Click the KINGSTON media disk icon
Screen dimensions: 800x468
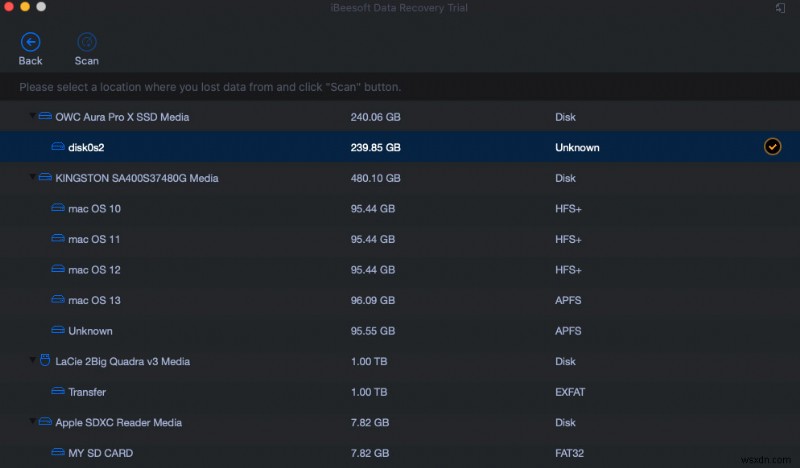click(45, 178)
